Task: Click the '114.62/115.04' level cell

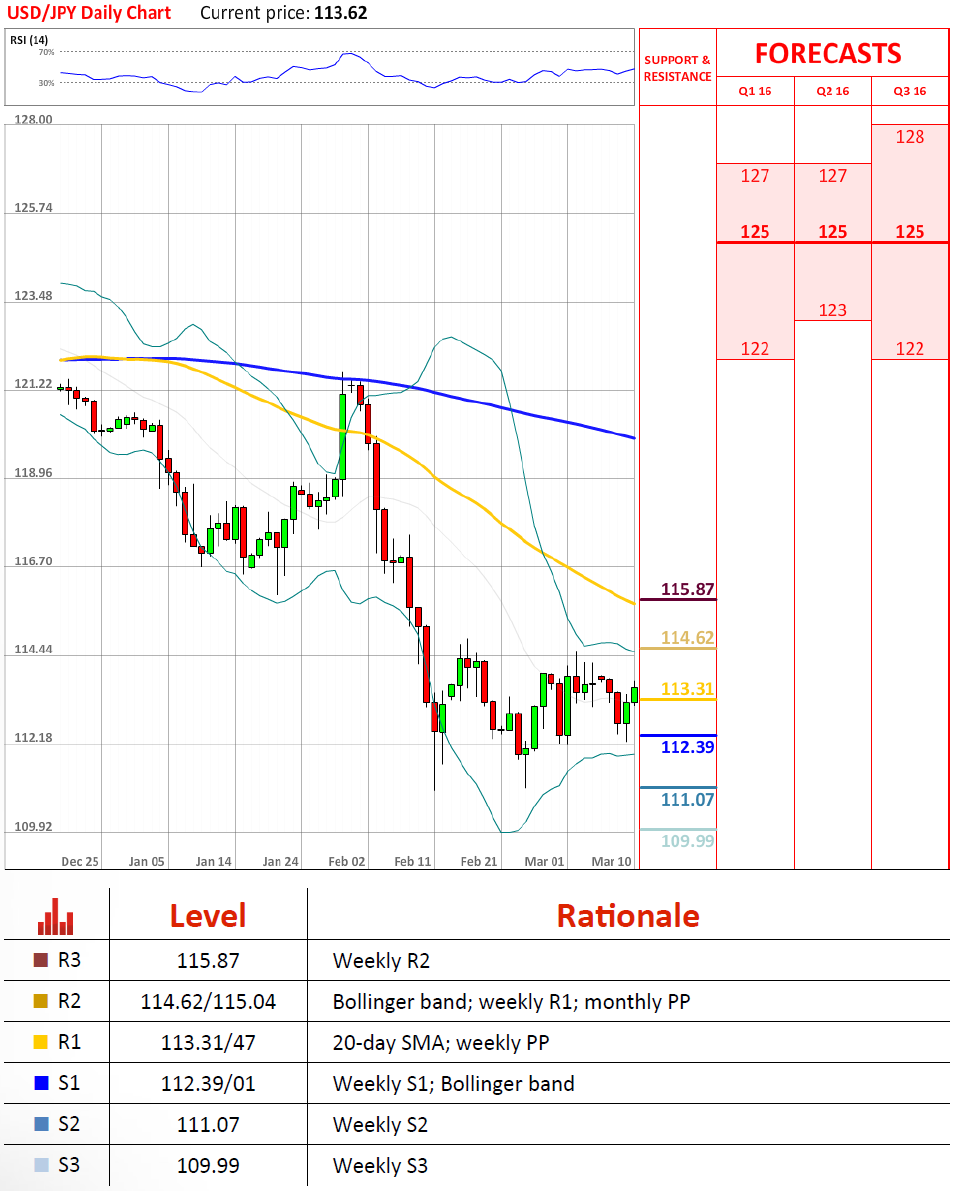Action: pos(208,1002)
